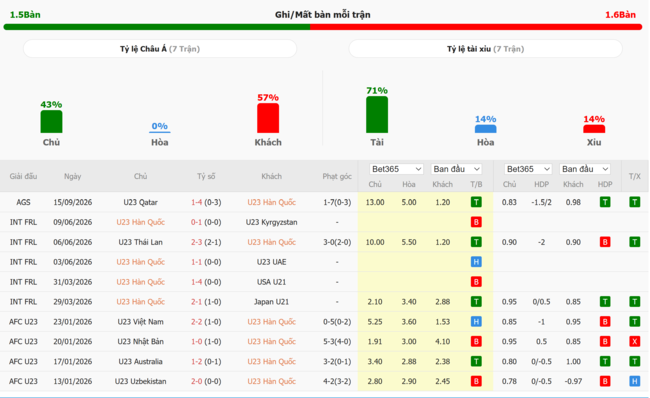The width and height of the screenshot is (650, 398).
Task: Click red B badge in 09/06/2026 row
Action: [x=476, y=222]
